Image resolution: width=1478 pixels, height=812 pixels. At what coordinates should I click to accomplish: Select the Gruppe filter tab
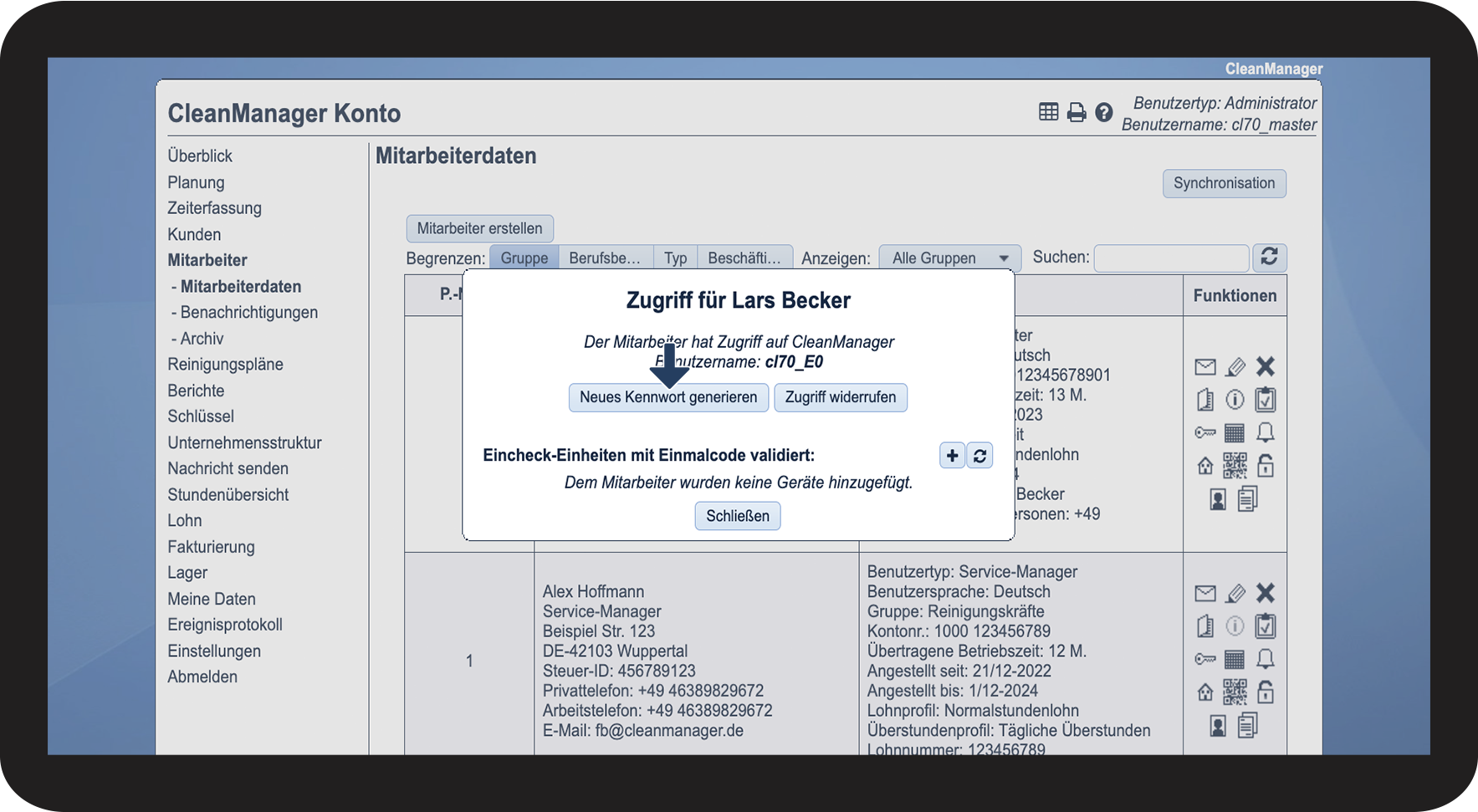[x=524, y=258]
